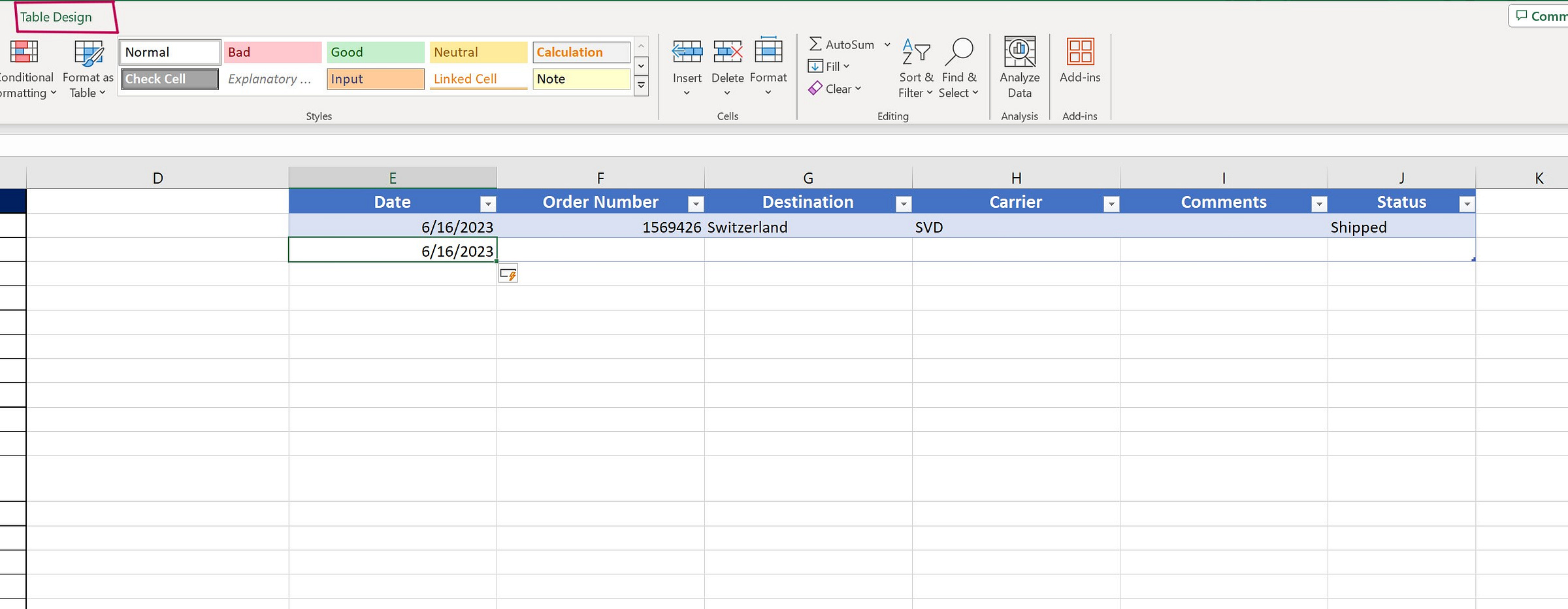This screenshot has height=609, width=1568.
Task: Select column D header
Action: click(x=157, y=178)
